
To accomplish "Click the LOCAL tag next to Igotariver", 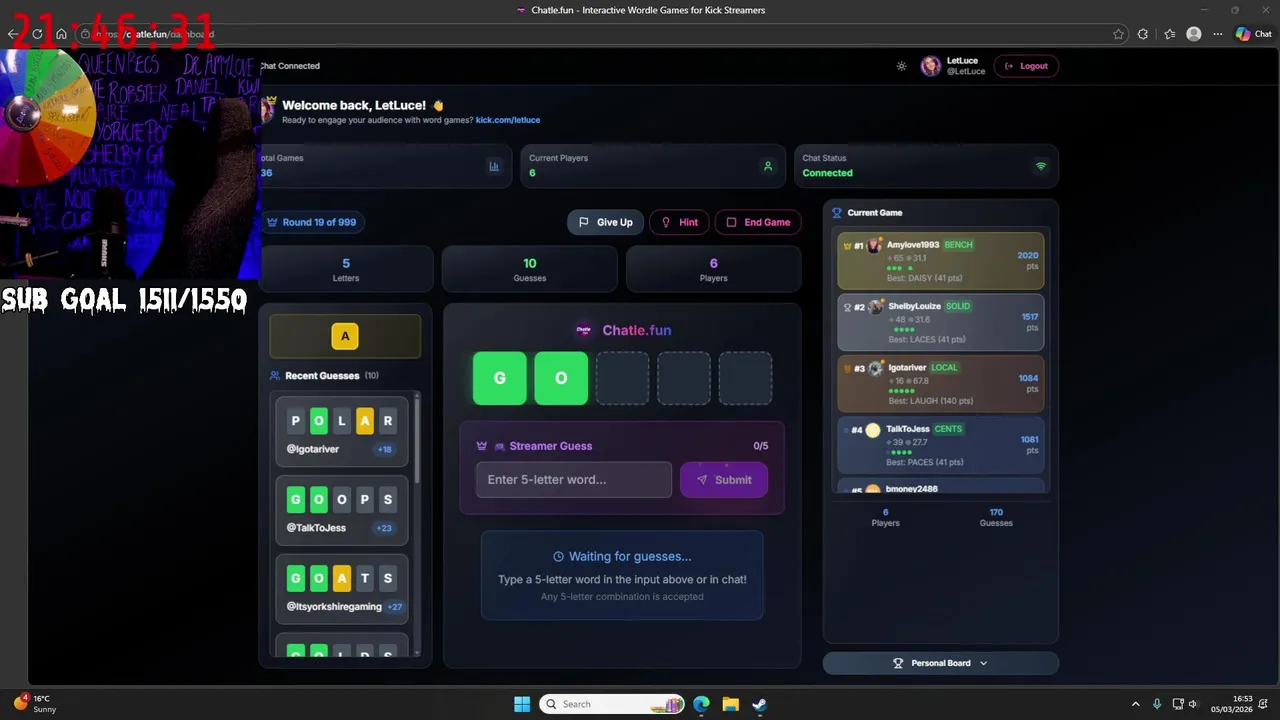I will pos(944,368).
